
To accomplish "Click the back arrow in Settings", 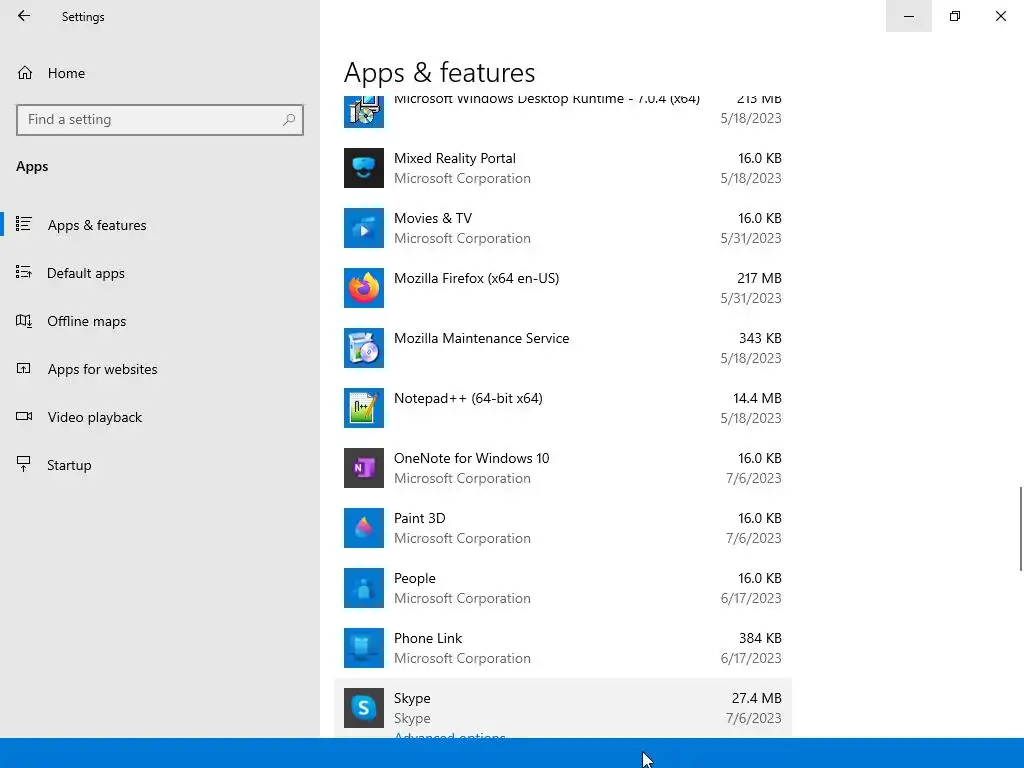I will (24, 16).
